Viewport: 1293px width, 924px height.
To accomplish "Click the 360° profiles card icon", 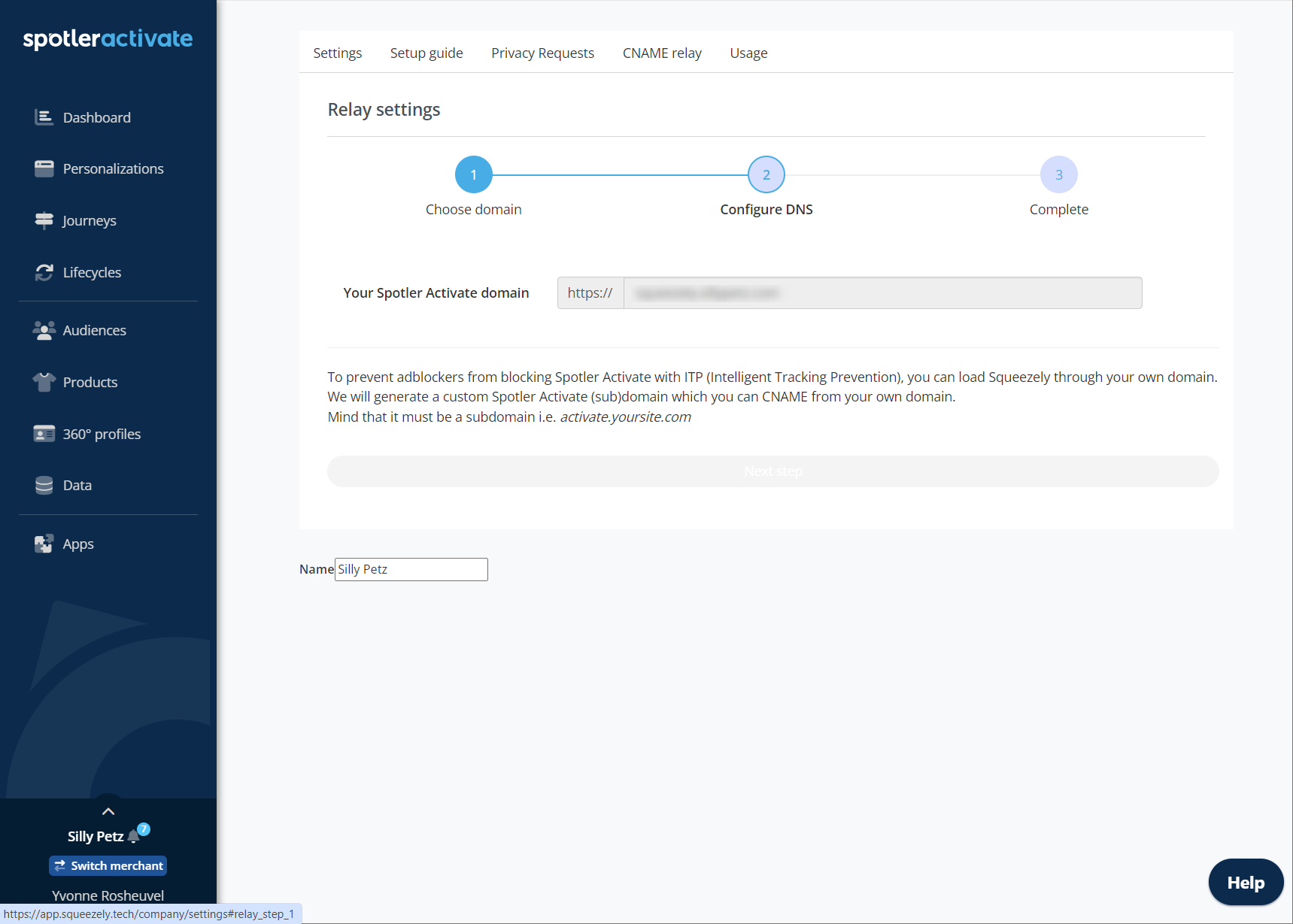I will click(44, 434).
